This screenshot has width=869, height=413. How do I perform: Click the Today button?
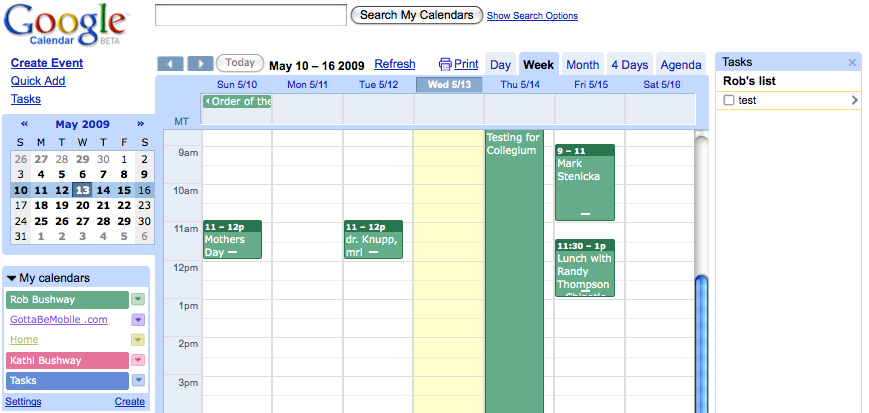tap(240, 63)
